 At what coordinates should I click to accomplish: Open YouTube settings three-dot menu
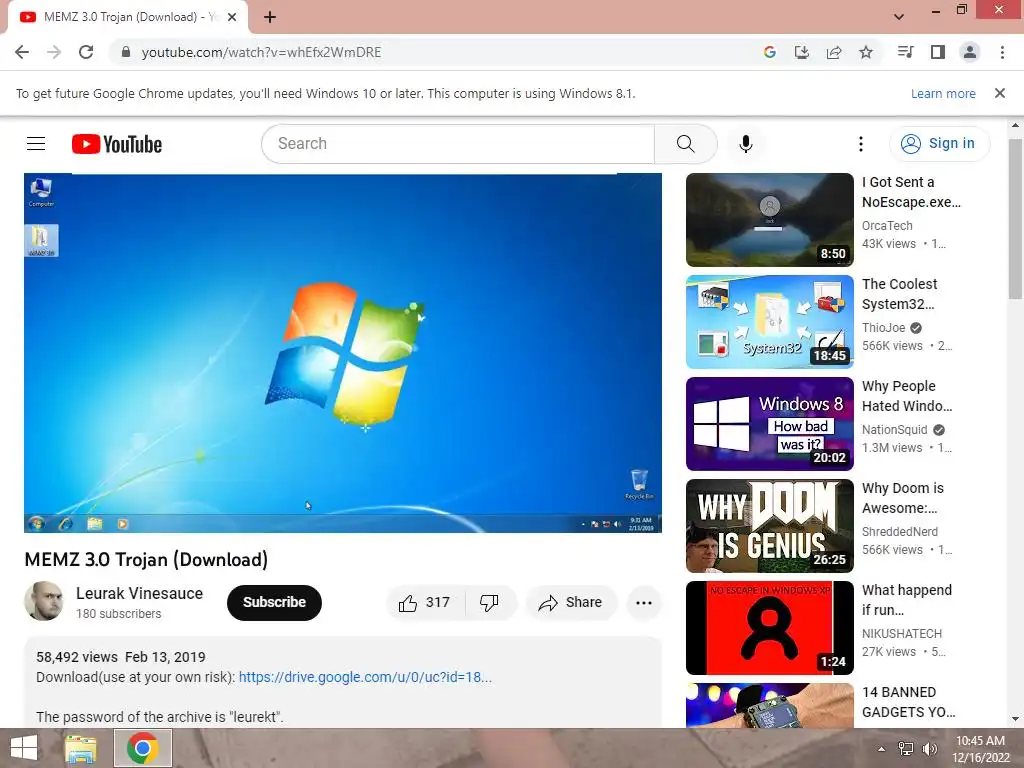click(861, 144)
